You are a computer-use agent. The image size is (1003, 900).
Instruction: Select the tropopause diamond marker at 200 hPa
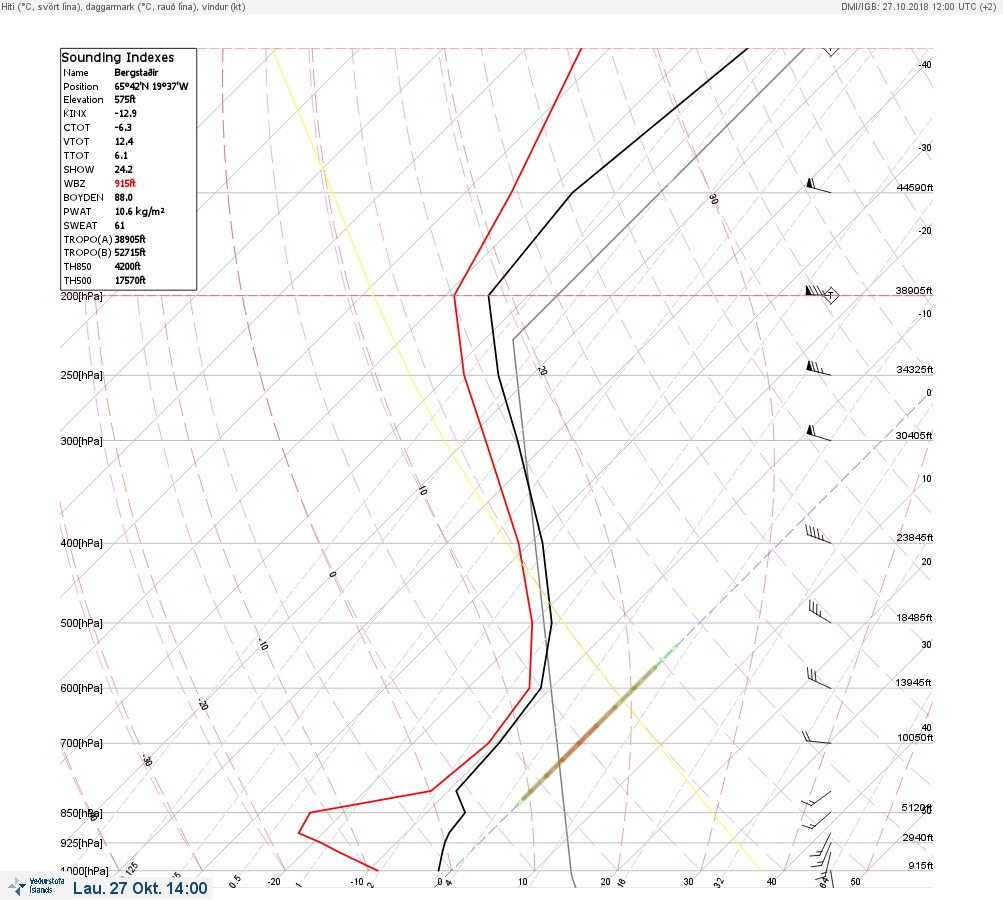coord(830,296)
